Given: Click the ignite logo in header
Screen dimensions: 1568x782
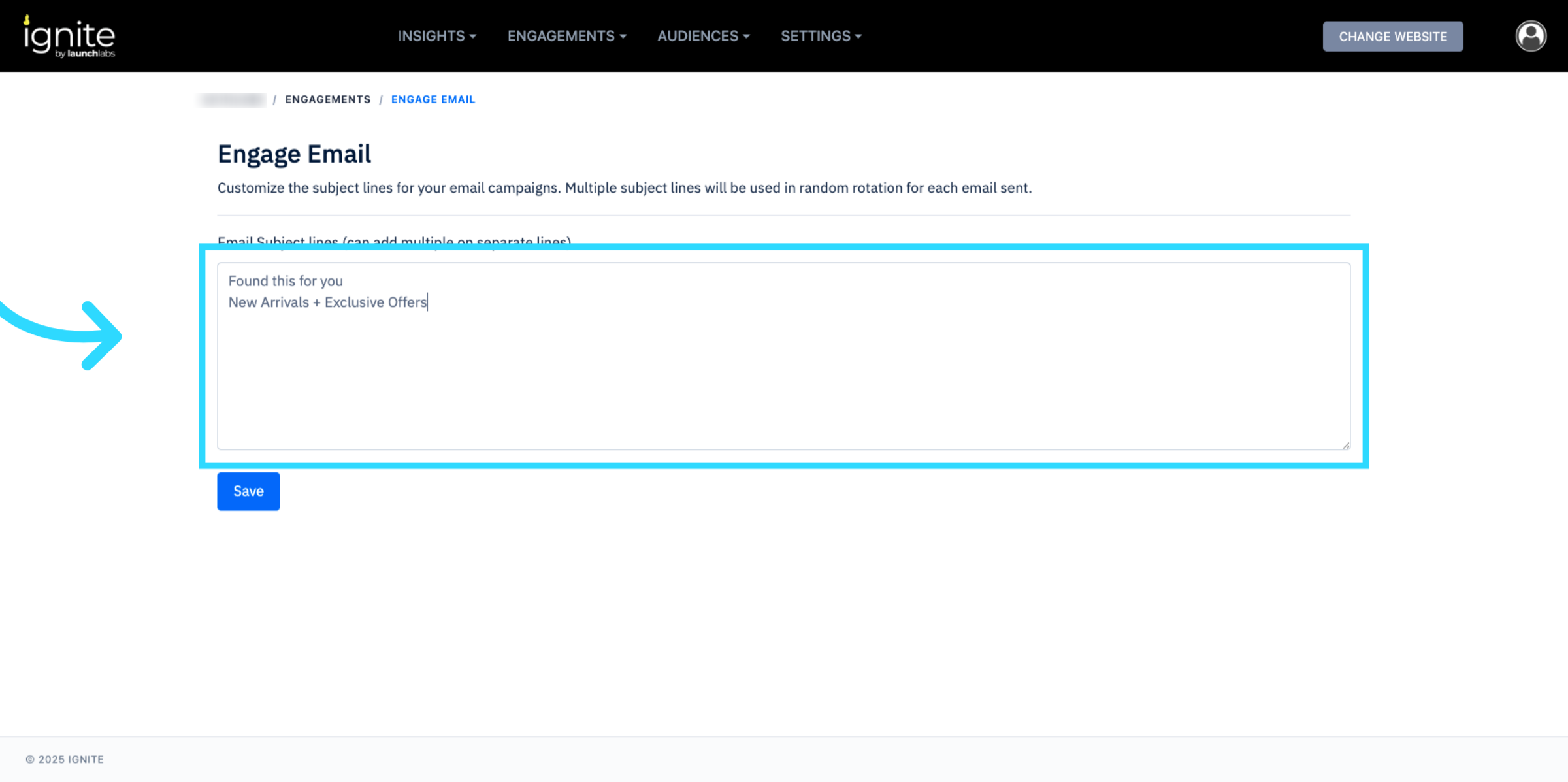Looking at the screenshot, I should 69,33.
